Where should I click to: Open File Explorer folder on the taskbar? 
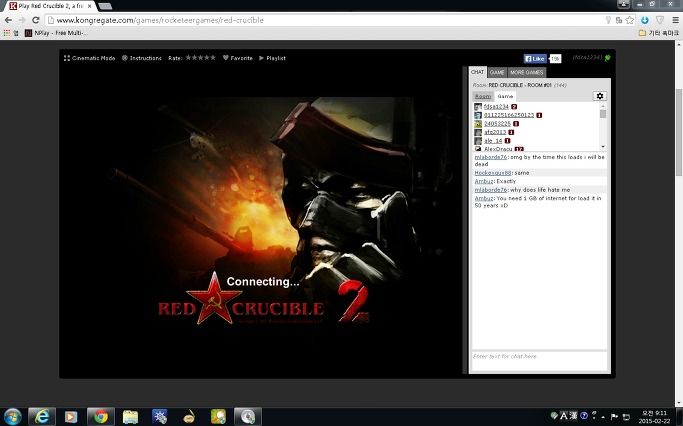point(130,417)
